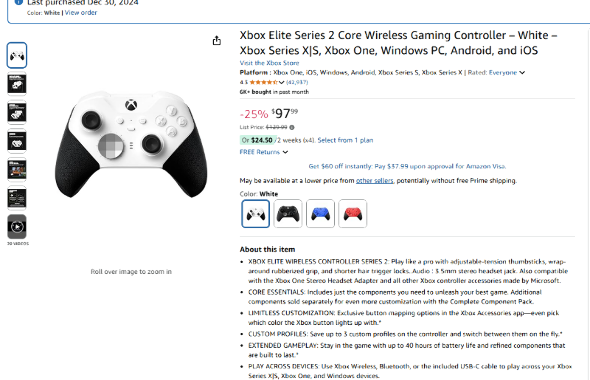The height and width of the screenshot is (380, 590).
Task: Choose the blue controller color option
Action: point(320,214)
